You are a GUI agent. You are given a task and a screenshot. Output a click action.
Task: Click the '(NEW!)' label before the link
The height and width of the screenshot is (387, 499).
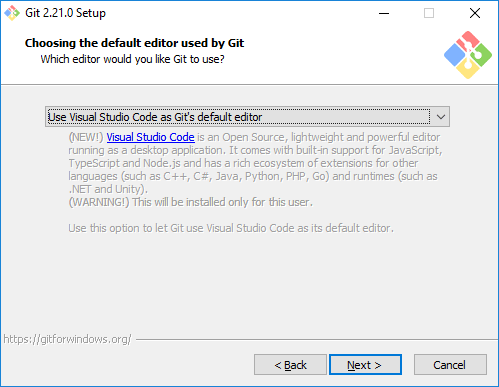coord(86,137)
